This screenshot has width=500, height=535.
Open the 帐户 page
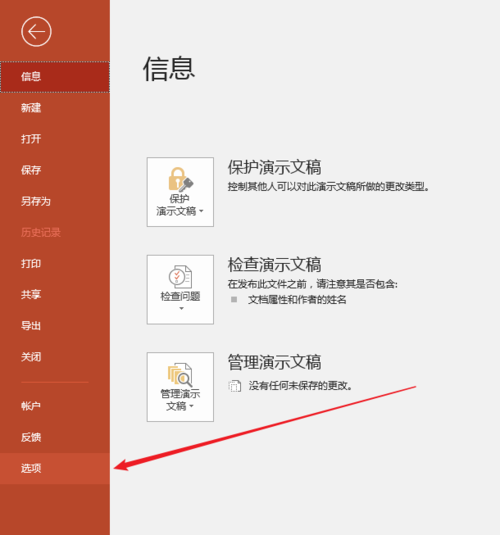pyautogui.click(x=55, y=406)
